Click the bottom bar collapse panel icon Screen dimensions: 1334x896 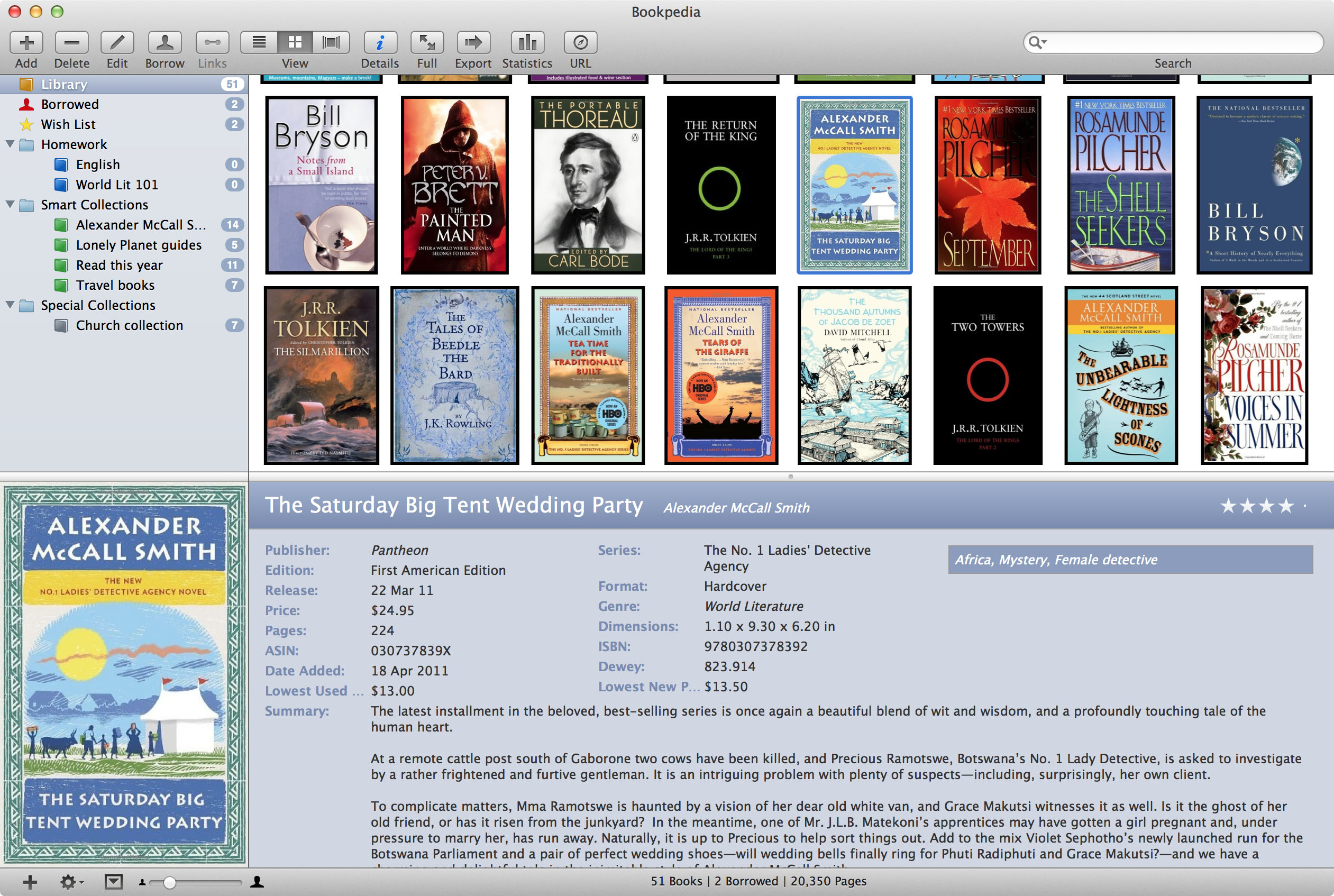tap(114, 882)
